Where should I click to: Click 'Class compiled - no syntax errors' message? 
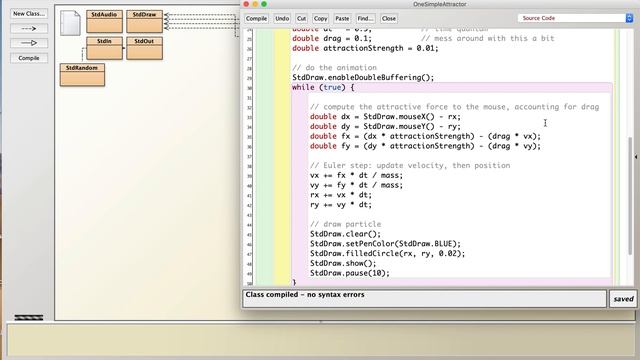tap(305, 295)
